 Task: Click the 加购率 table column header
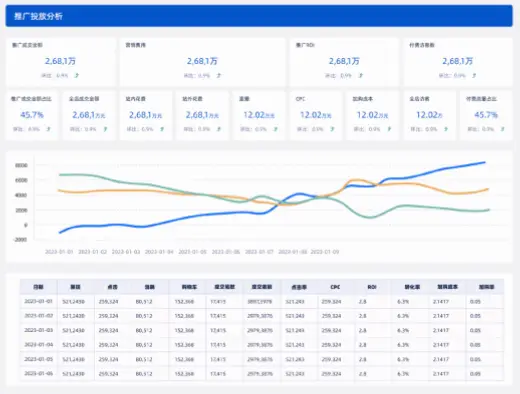(x=486, y=287)
